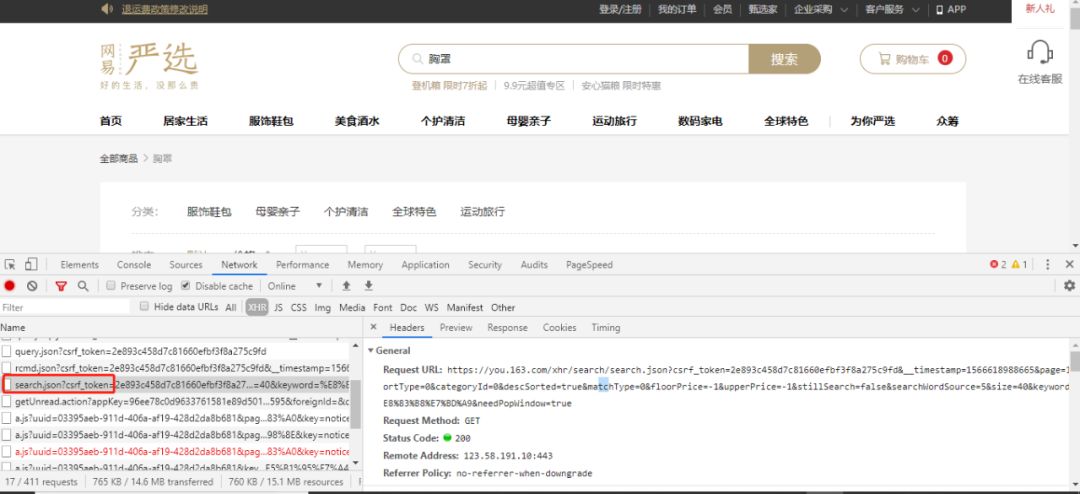
Task: Open the 居家生活 category menu
Action: tap(185, 121)
